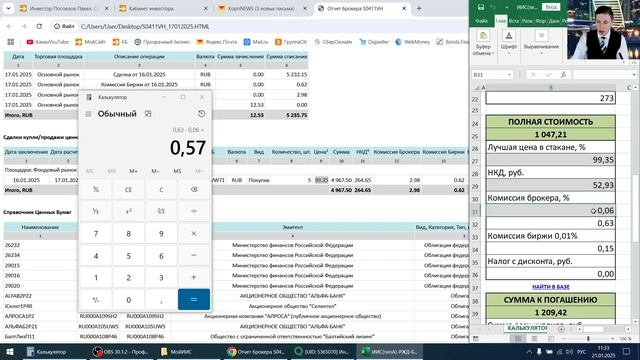
Task: Open the WebMoney bookmark
Action: tap(413, 42)
